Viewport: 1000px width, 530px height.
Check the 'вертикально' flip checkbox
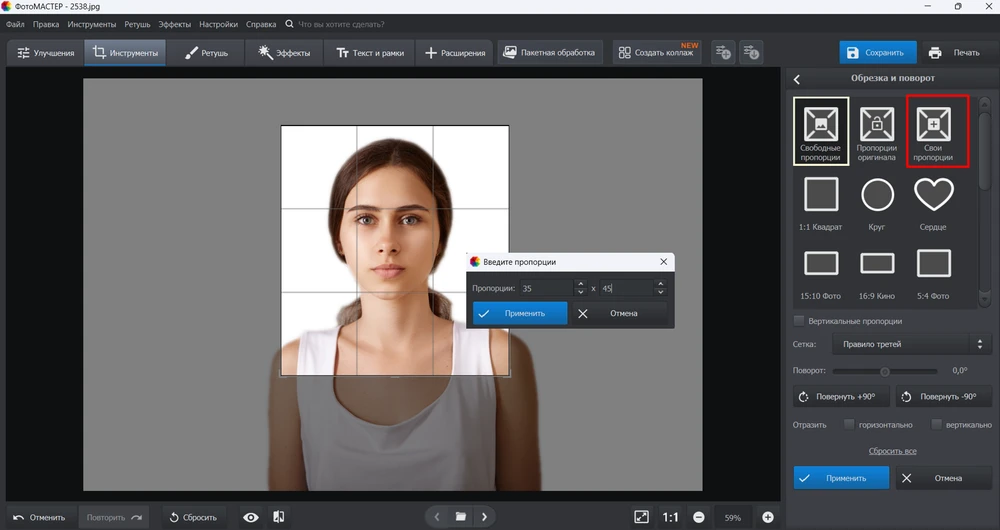point(936,424)
